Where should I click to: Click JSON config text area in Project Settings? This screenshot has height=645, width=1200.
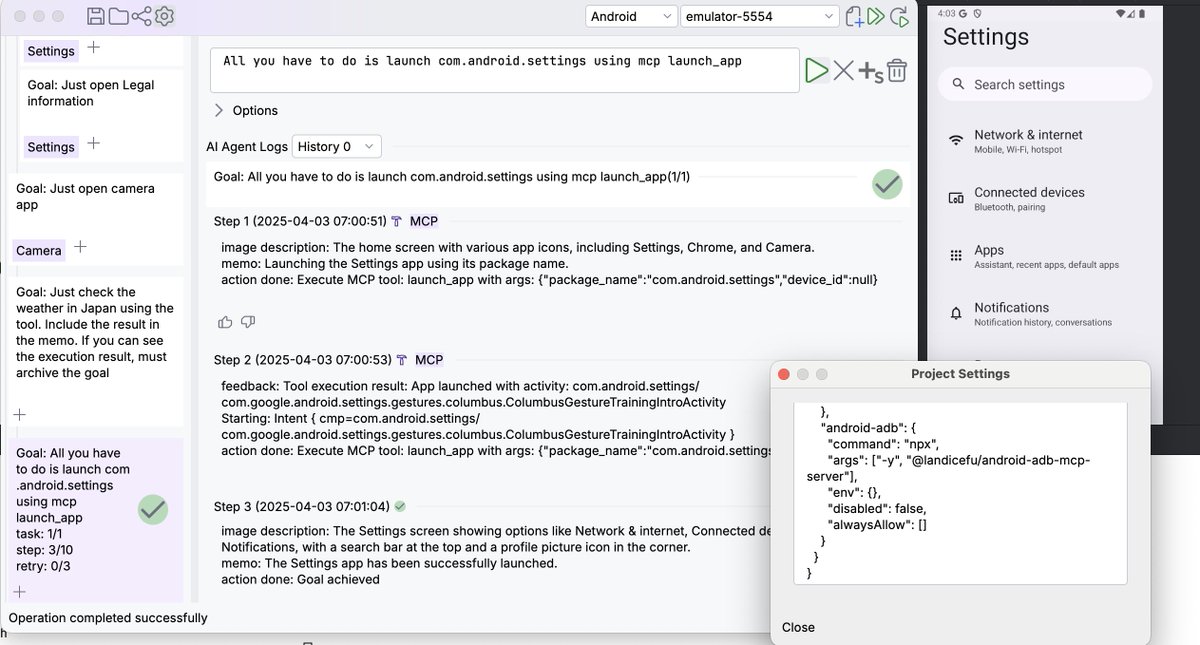[x=960, y=493]
